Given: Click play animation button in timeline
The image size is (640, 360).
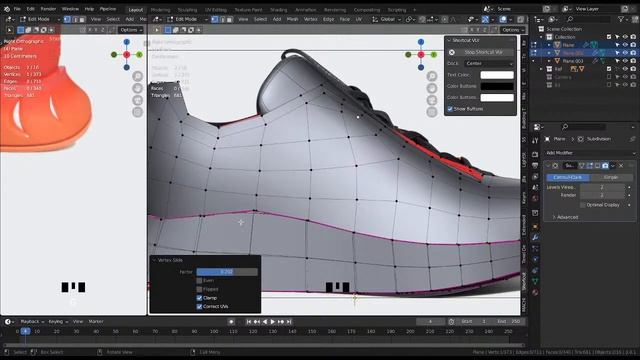Looking at the screenshot, I should click(x=273, y=322).
